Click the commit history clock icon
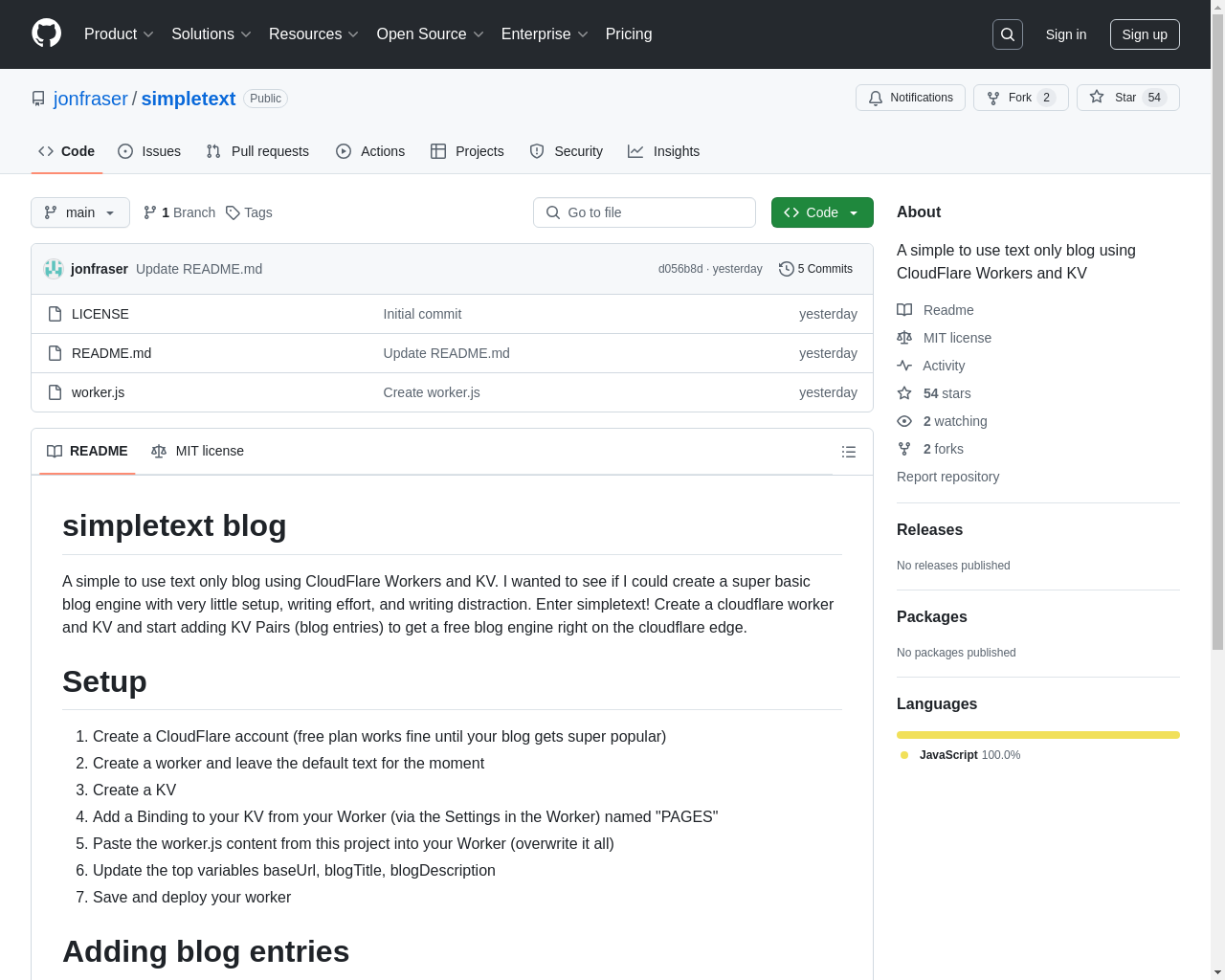Viewport: 1225px width, 980px height. (x=787, y=269)
